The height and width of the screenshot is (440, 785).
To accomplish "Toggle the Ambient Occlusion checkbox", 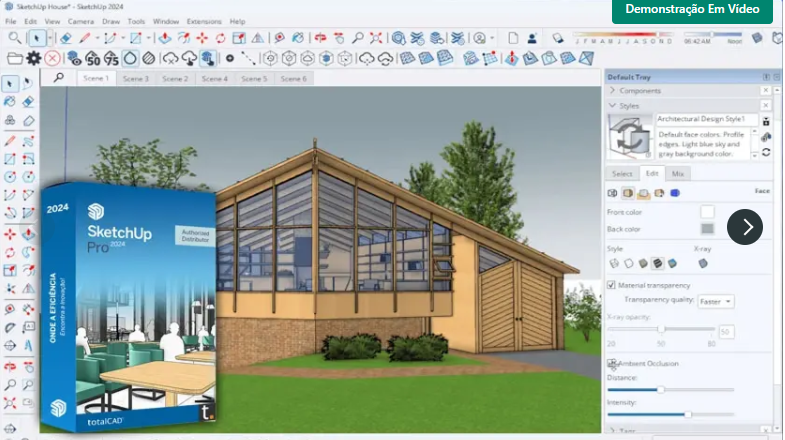I will (612, 363).
